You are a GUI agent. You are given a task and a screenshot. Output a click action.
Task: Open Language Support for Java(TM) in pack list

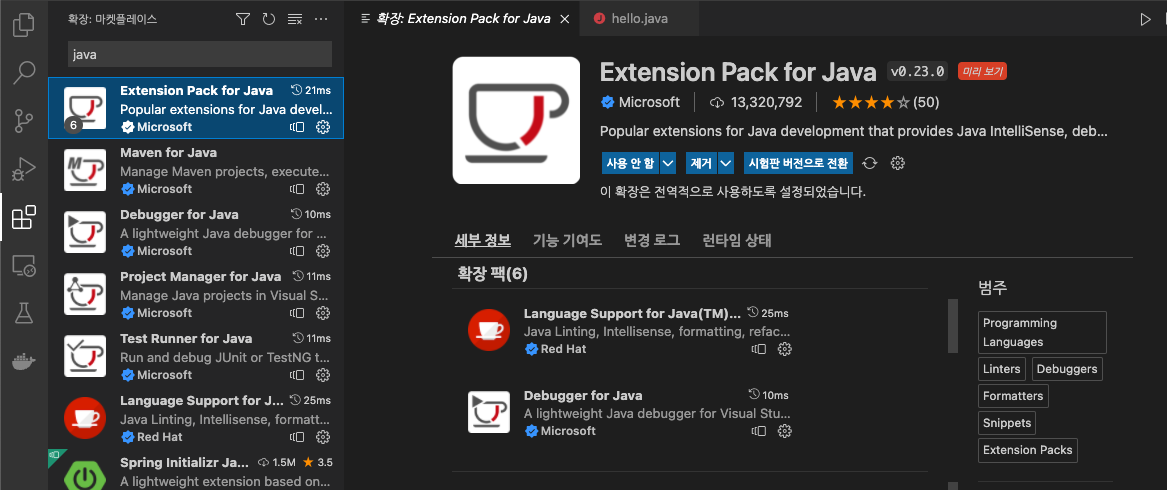(633, 313)
